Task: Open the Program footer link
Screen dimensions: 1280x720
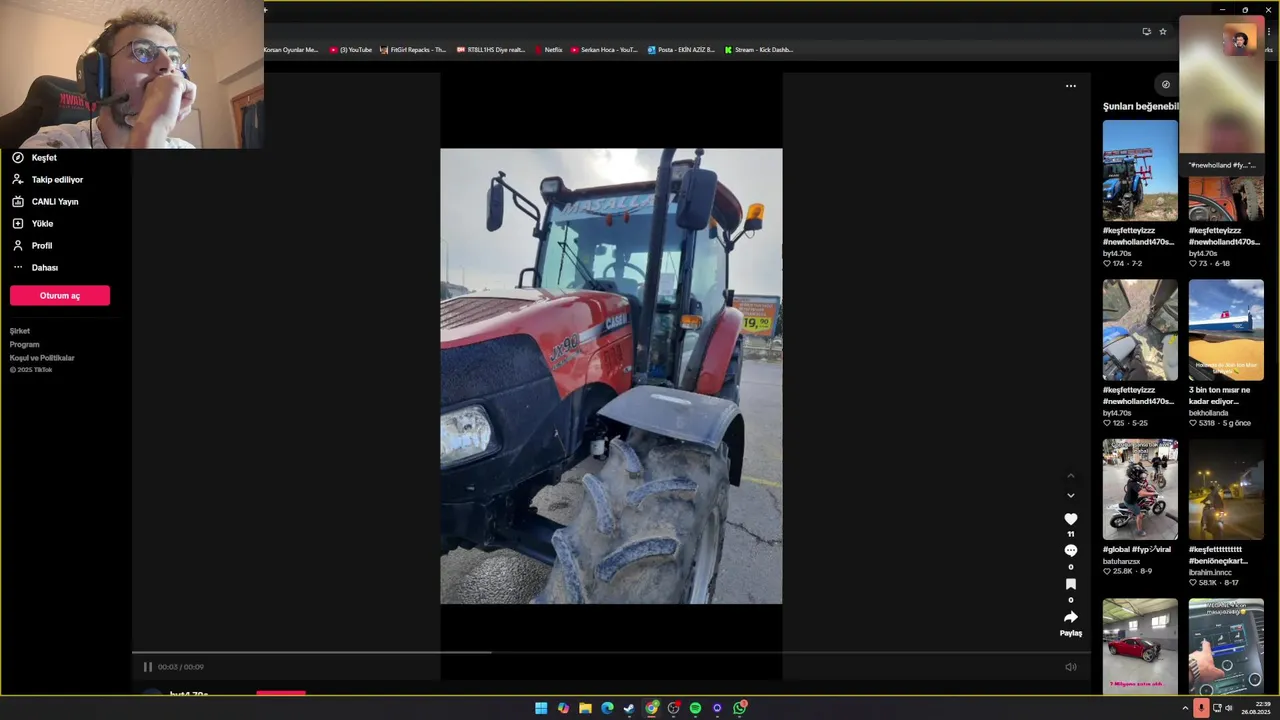Action: click(x=25, y=345)
